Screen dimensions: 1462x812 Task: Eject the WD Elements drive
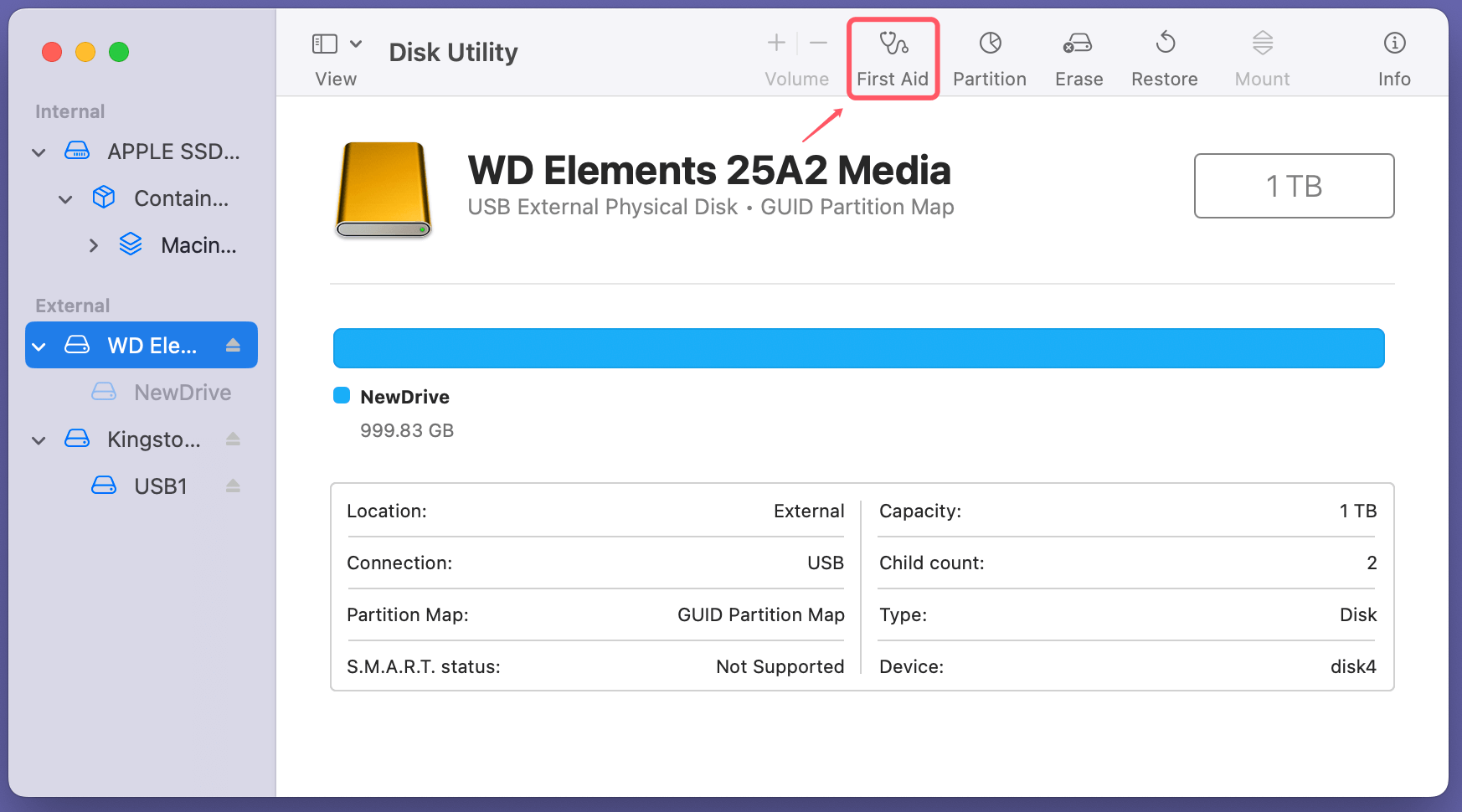coord(232,345)
